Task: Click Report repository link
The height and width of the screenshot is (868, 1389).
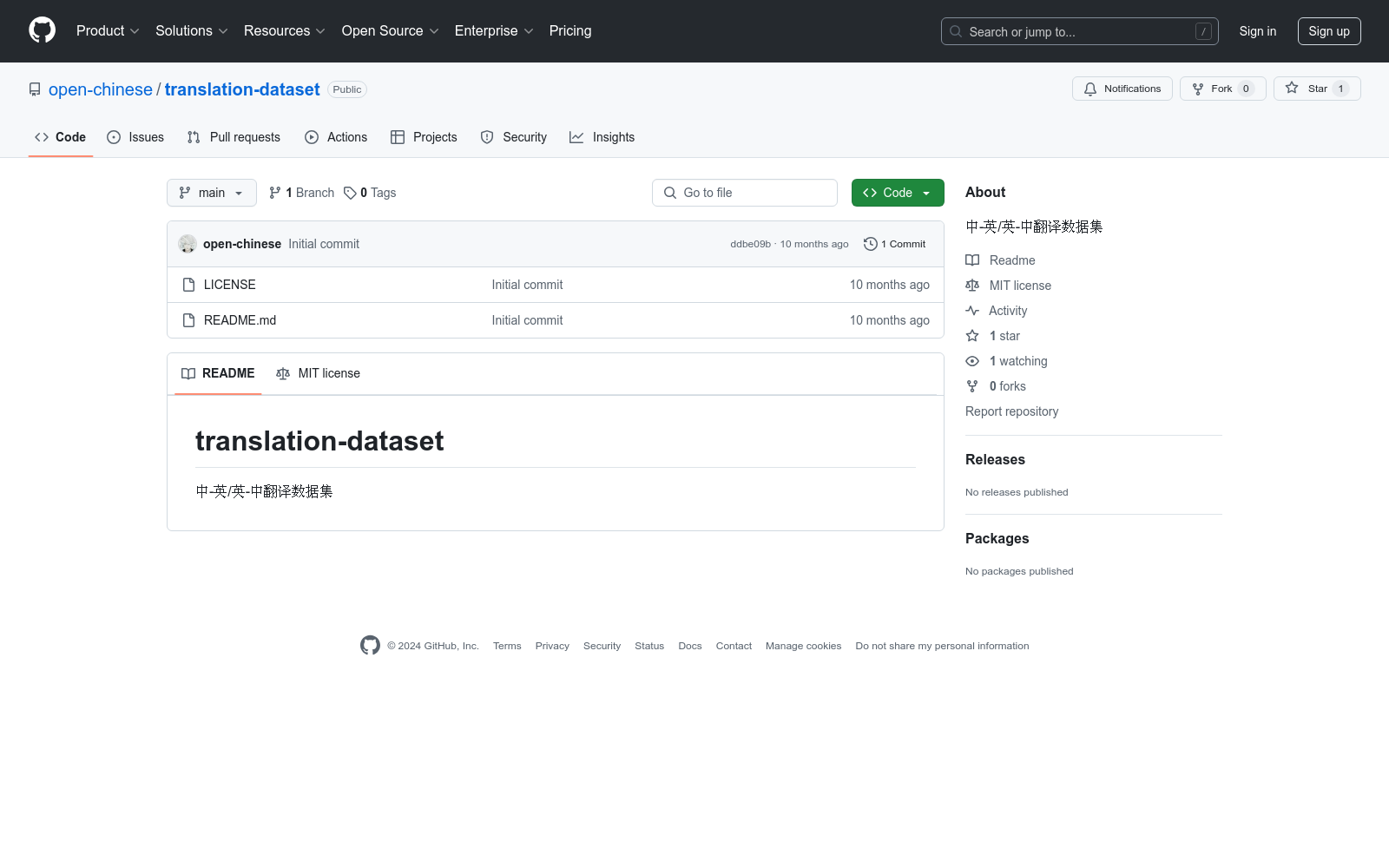Action: [1012, 411]
